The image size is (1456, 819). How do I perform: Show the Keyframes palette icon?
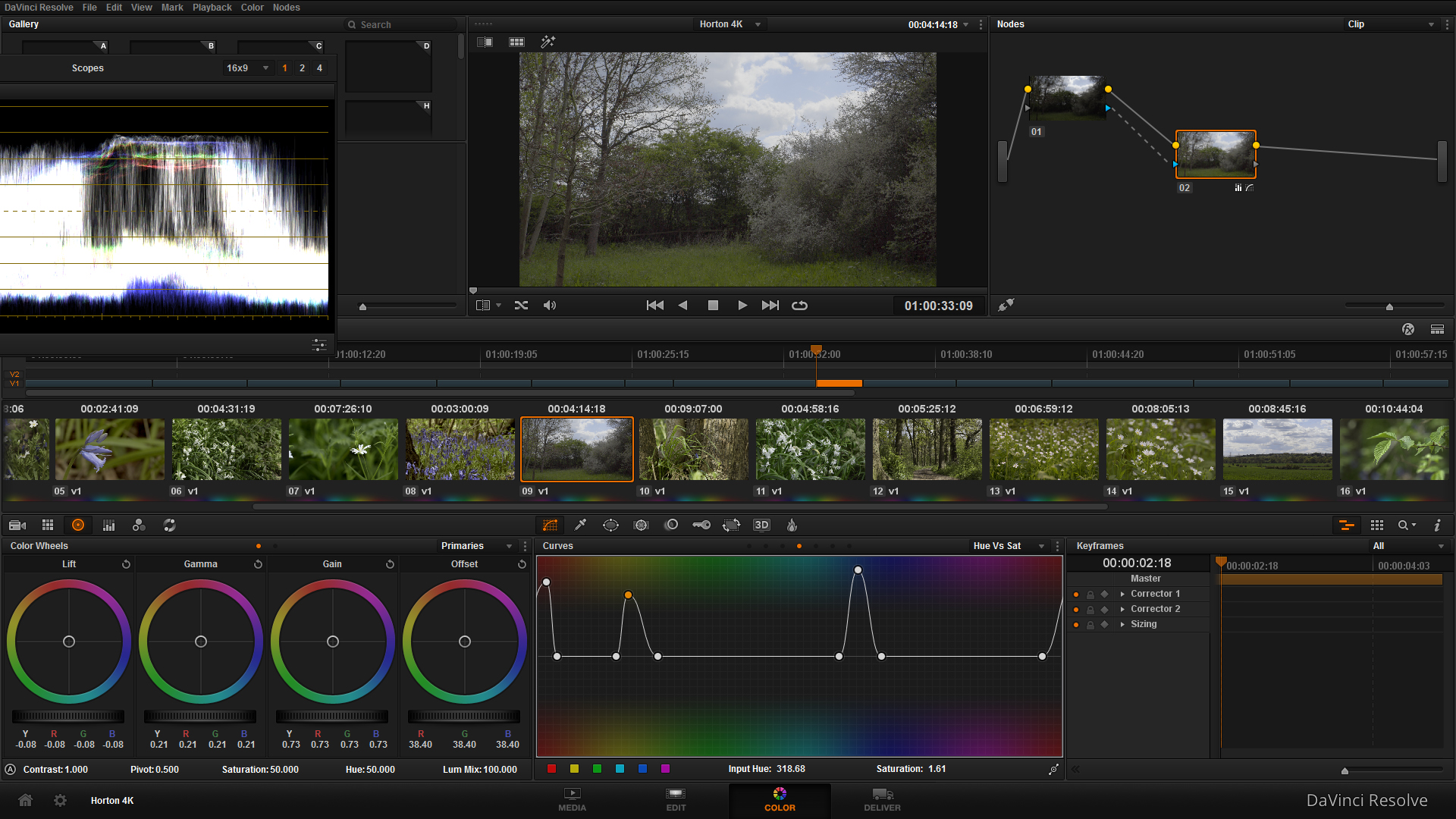pyautogui.click(x=1347, y=525)
